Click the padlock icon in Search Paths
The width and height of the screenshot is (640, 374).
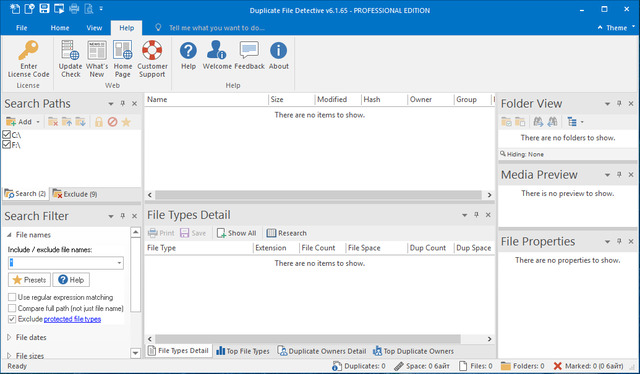98,122
